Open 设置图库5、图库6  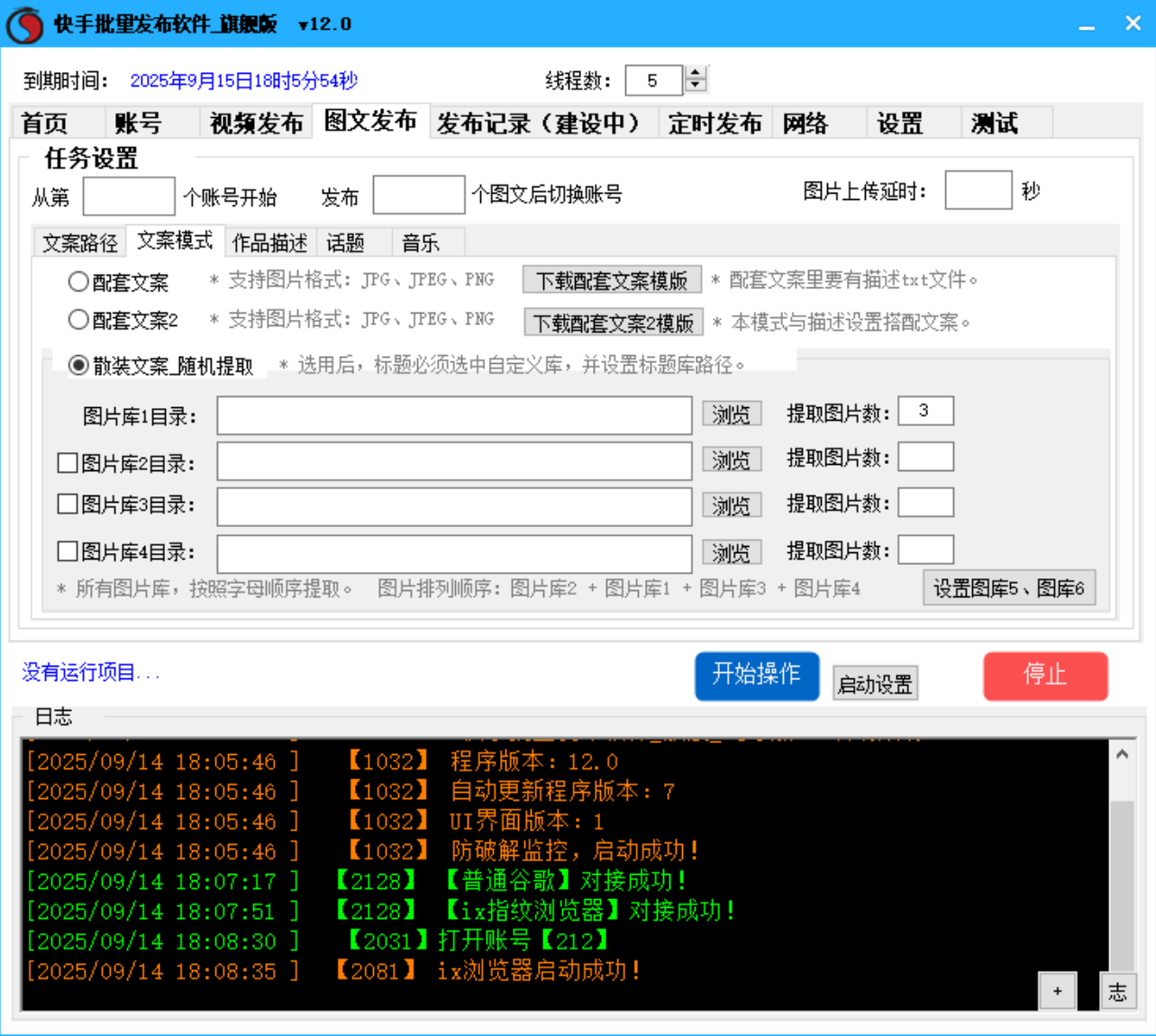[x=1008, y=587]
